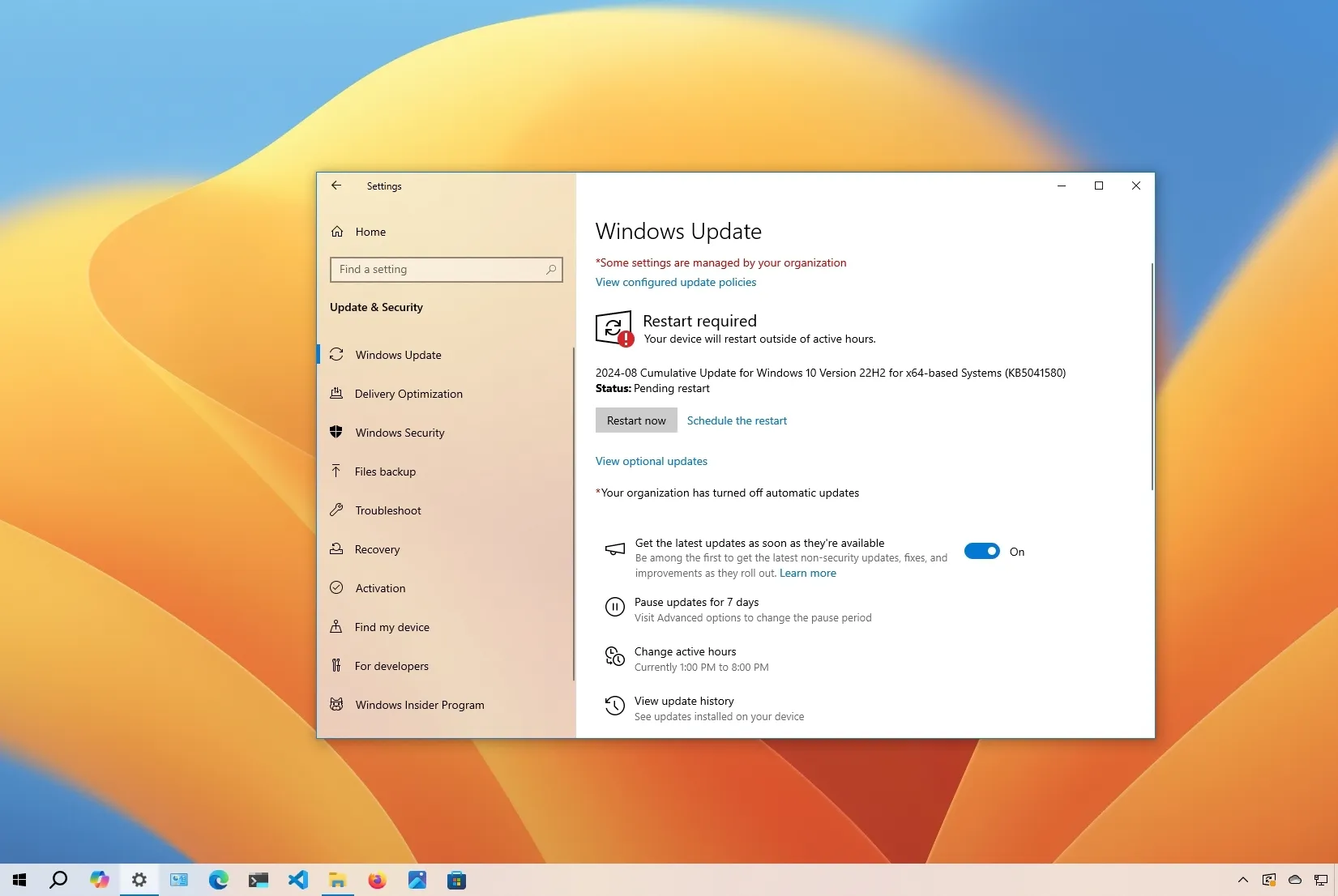Image resolution: width=1338 pixels, height=896 pixels.
Task: Click the Windows Security shield icon
Action: tap(336, 432)
